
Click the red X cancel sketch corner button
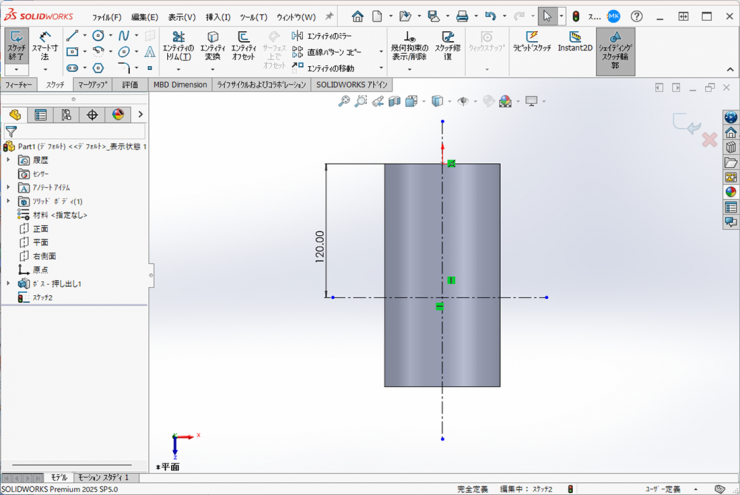pos(709,140)
